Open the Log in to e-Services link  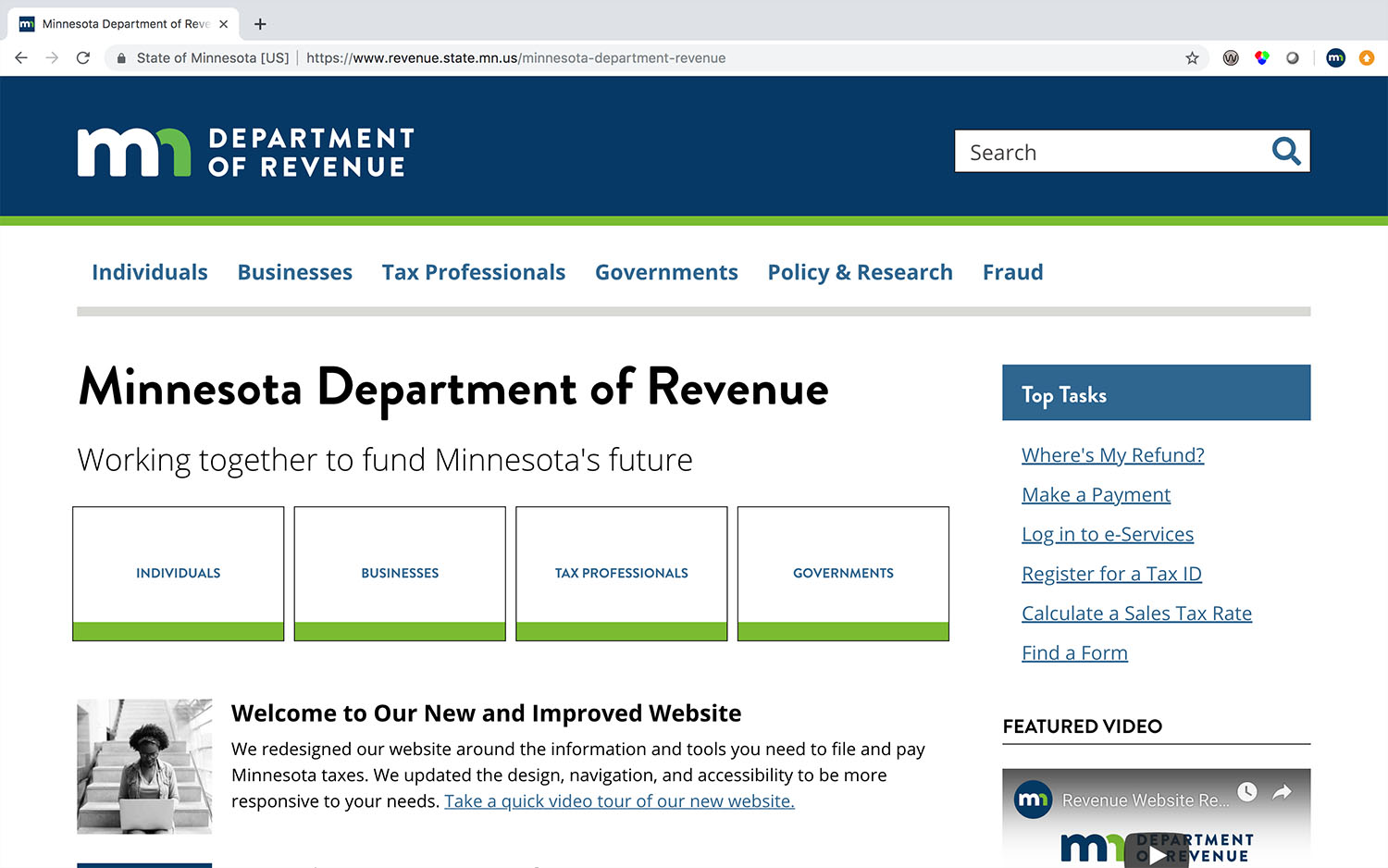(x=1108, y=535)
